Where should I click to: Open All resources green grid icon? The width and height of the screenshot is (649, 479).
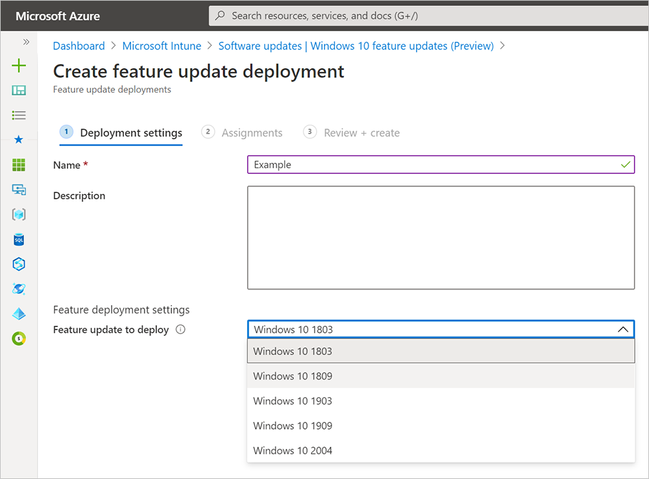click(x=19, y=165)
